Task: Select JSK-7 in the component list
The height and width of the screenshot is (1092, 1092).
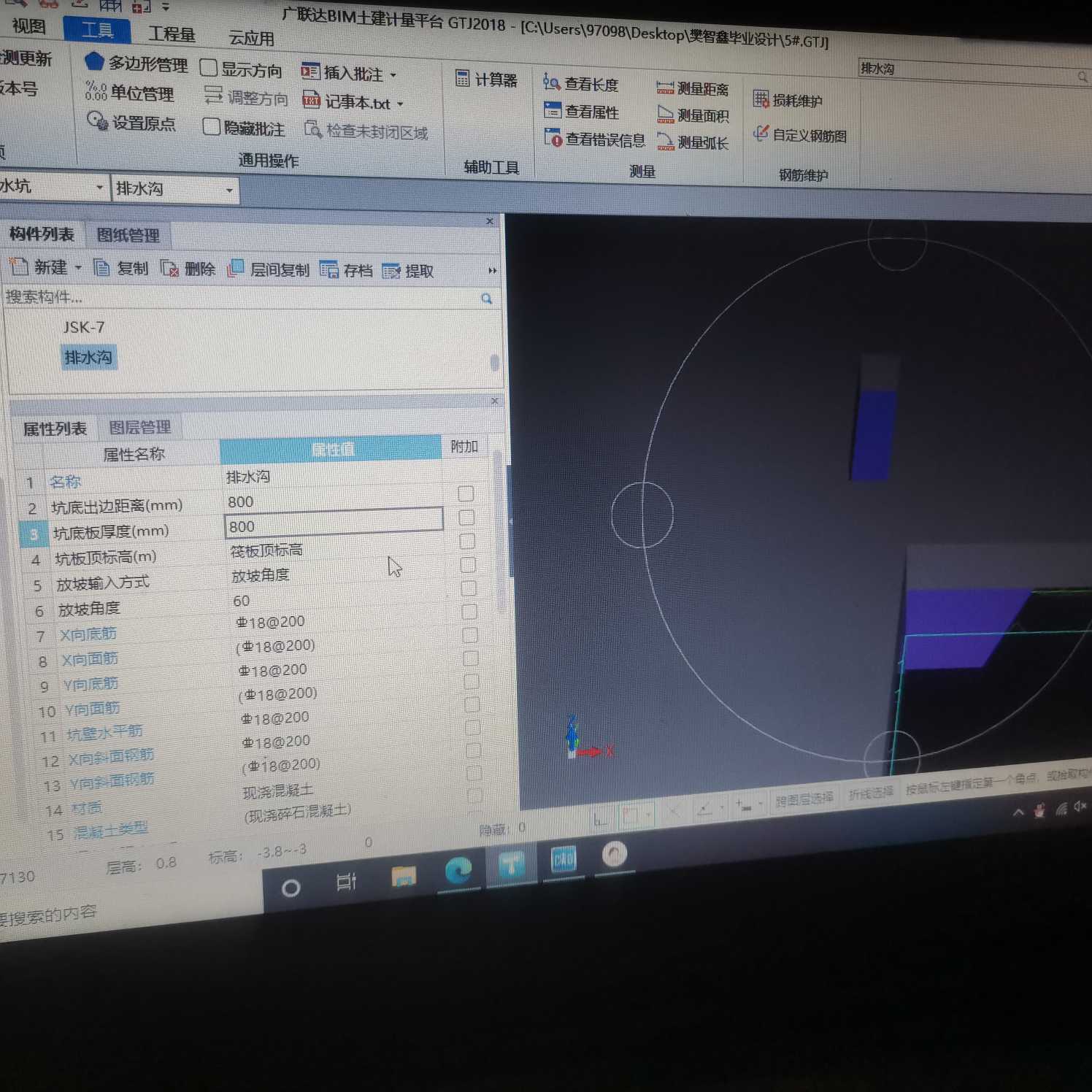Action: tap(83, 326)
